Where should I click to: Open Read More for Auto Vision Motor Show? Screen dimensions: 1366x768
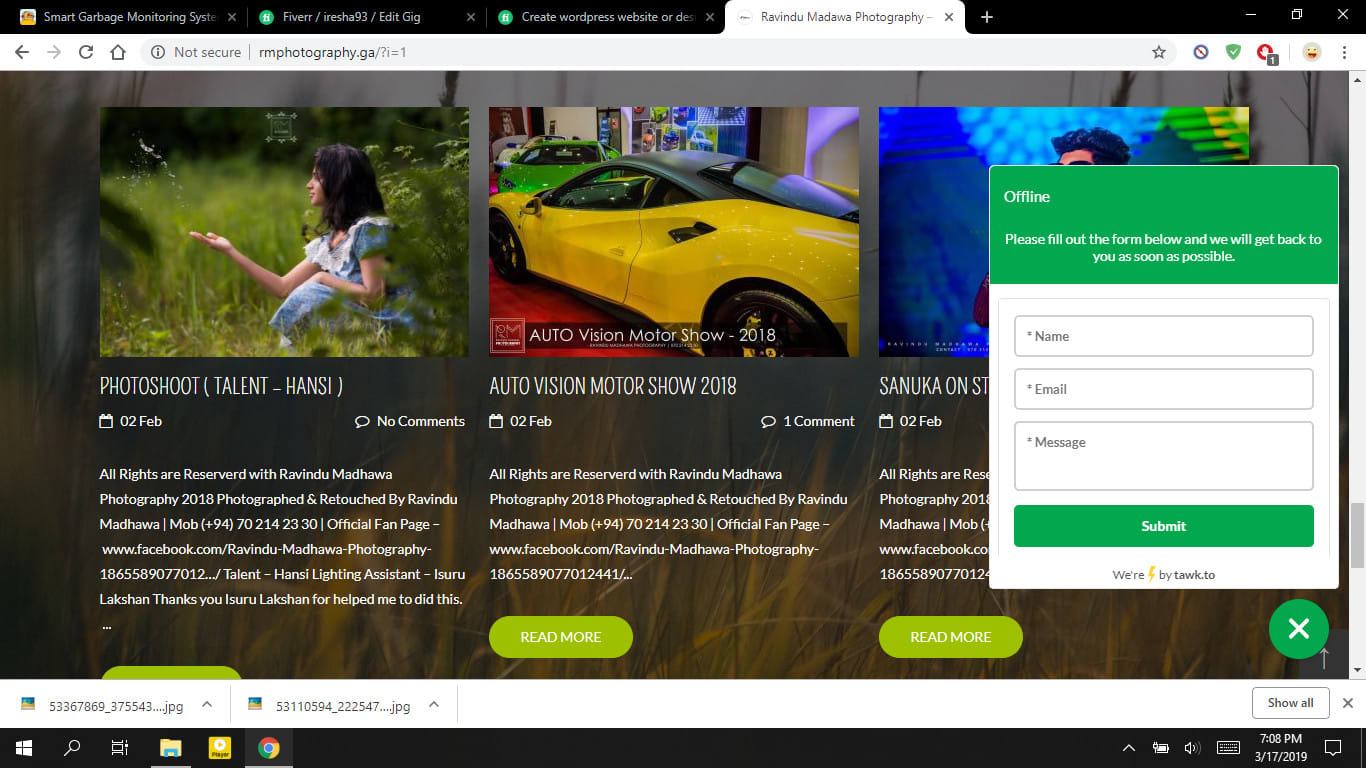(561, 637)
